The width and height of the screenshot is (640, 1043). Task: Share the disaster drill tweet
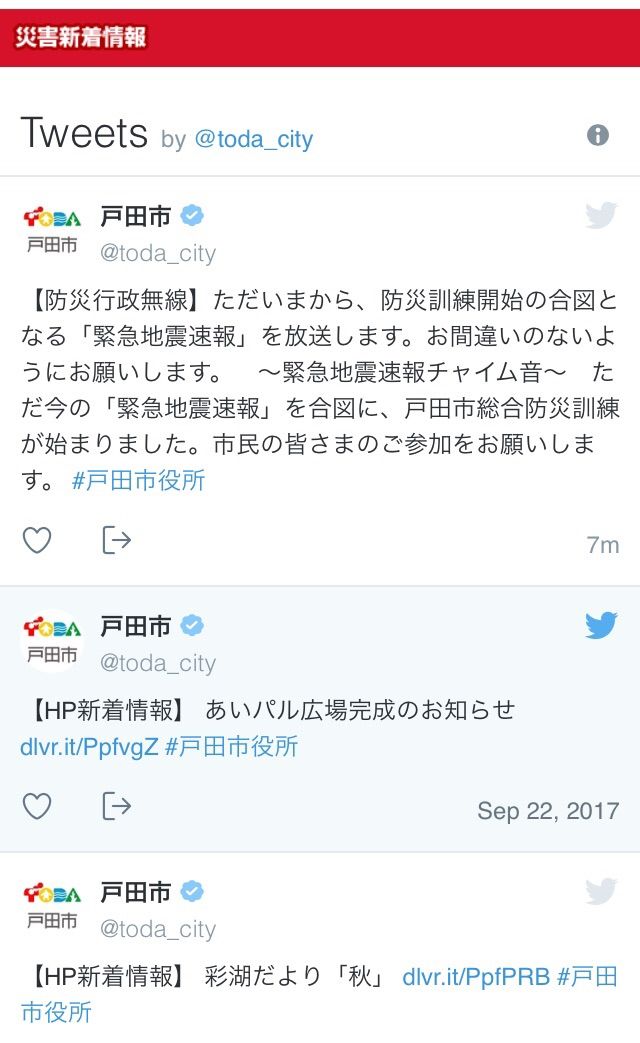click(116, 540)
